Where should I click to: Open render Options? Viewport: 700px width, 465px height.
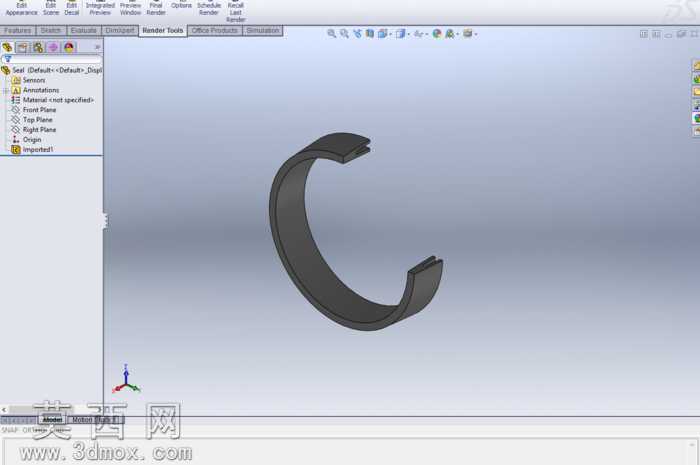pos(181,6)
